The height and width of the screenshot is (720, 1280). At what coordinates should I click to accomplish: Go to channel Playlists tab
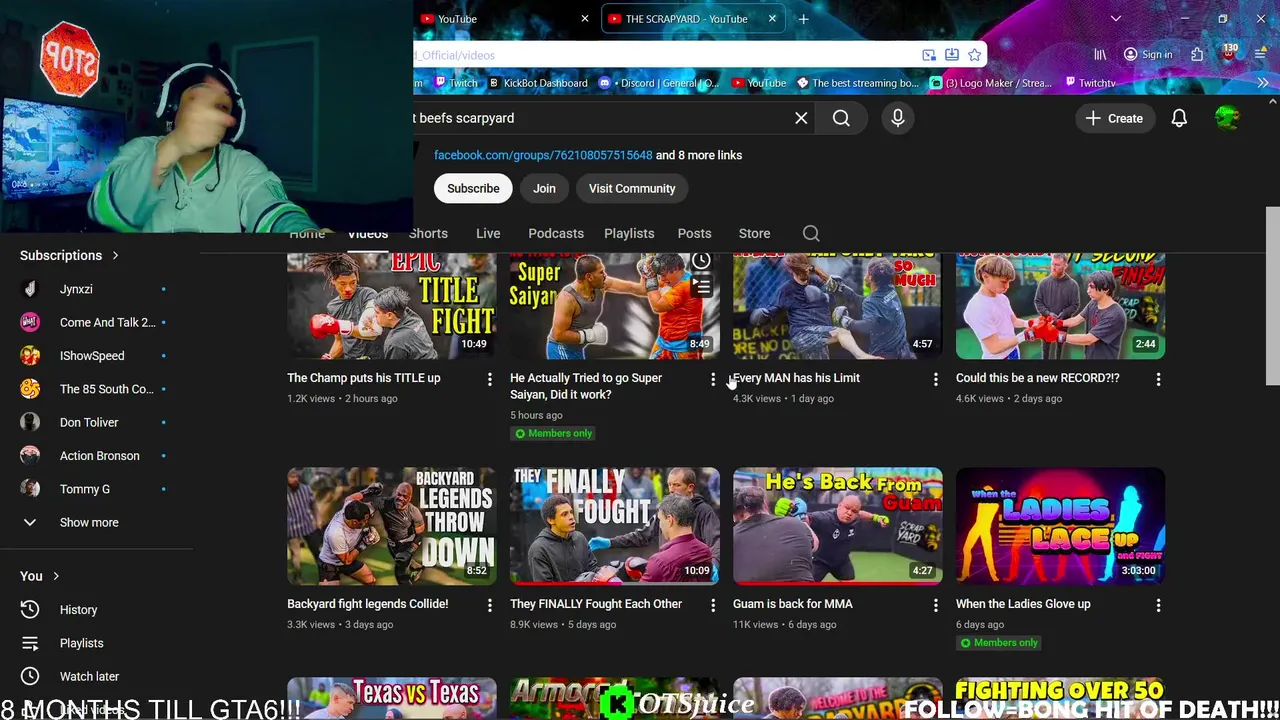point(629,233)
